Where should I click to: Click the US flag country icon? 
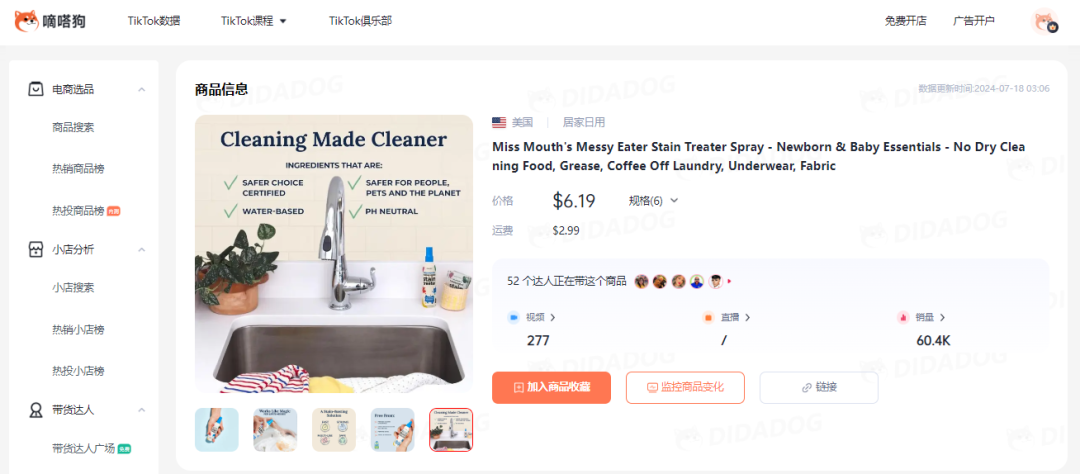(499, 123)
